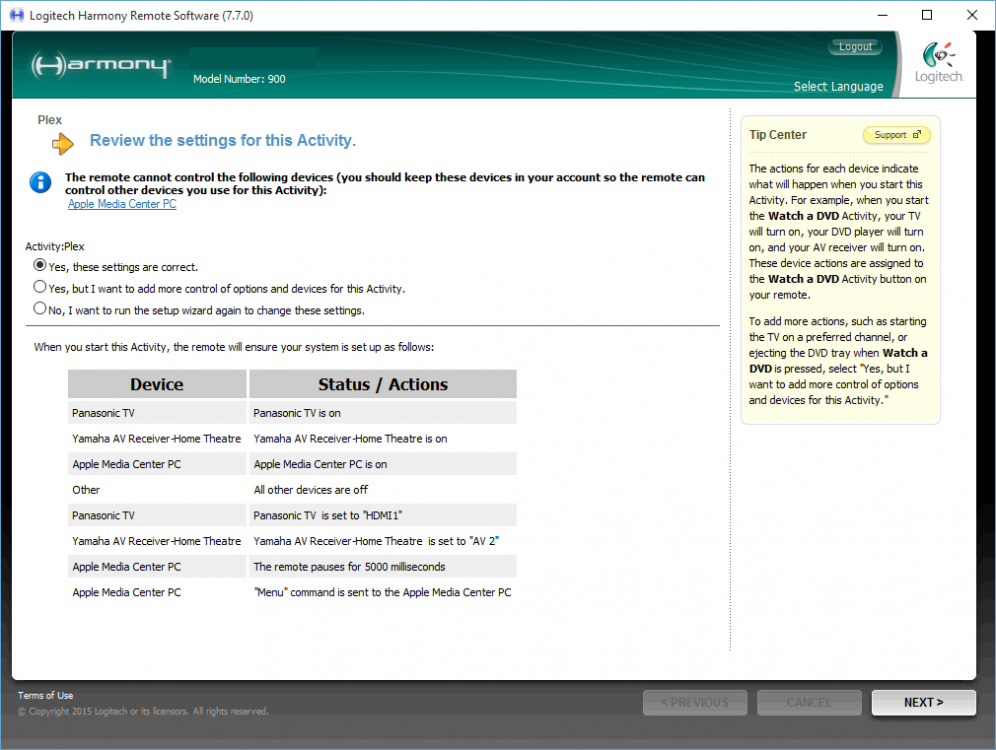The height and width of the screenshot is (750, 996).
Task: Click the CANCEL button
Action: pyautogui.click(x=809, y=702)
